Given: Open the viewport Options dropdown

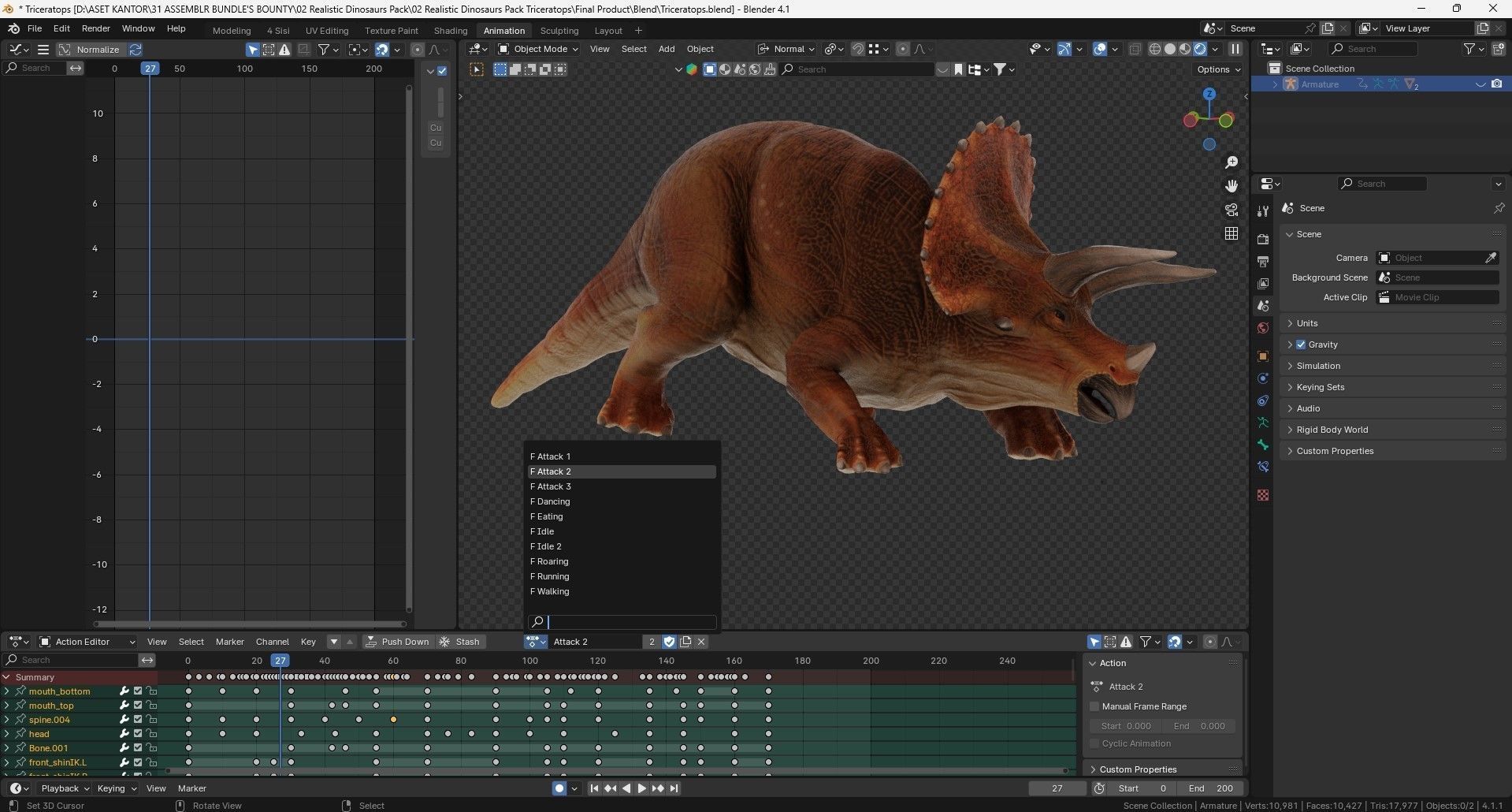Looking at the screenshot, I should pyautogui.click(x=1218, y=69).
